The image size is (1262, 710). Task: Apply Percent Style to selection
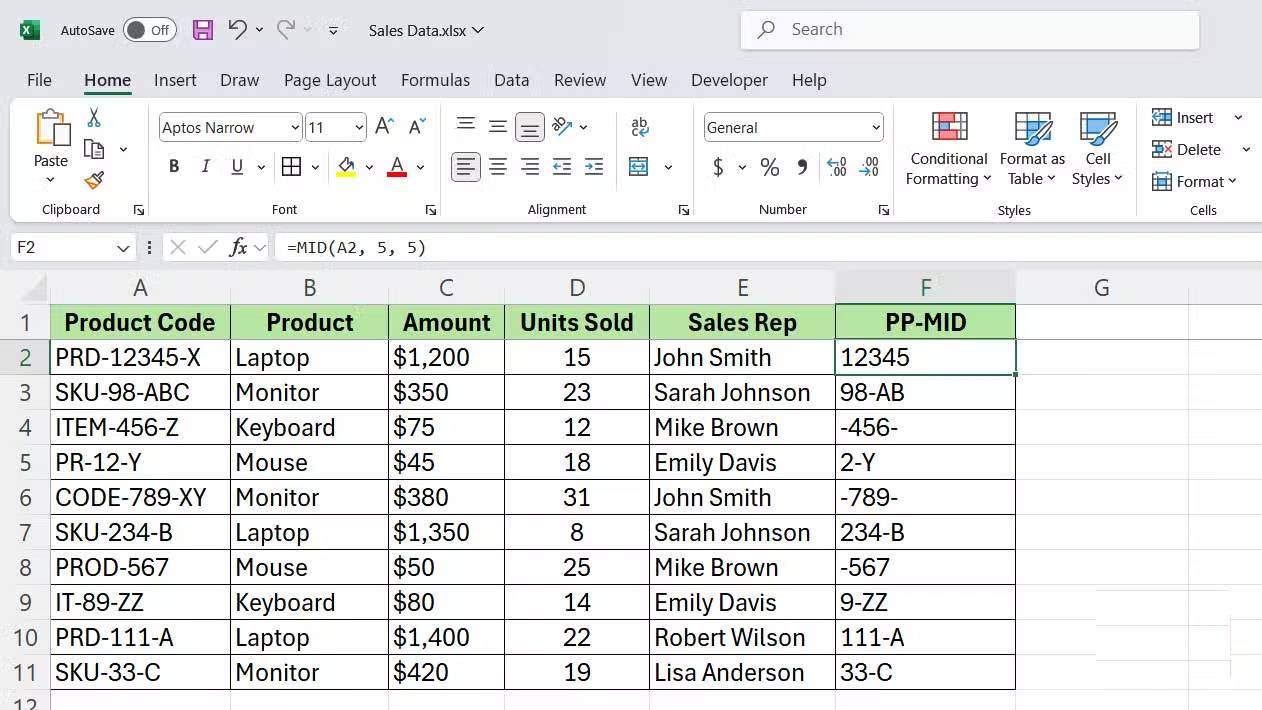click(769, 167)
